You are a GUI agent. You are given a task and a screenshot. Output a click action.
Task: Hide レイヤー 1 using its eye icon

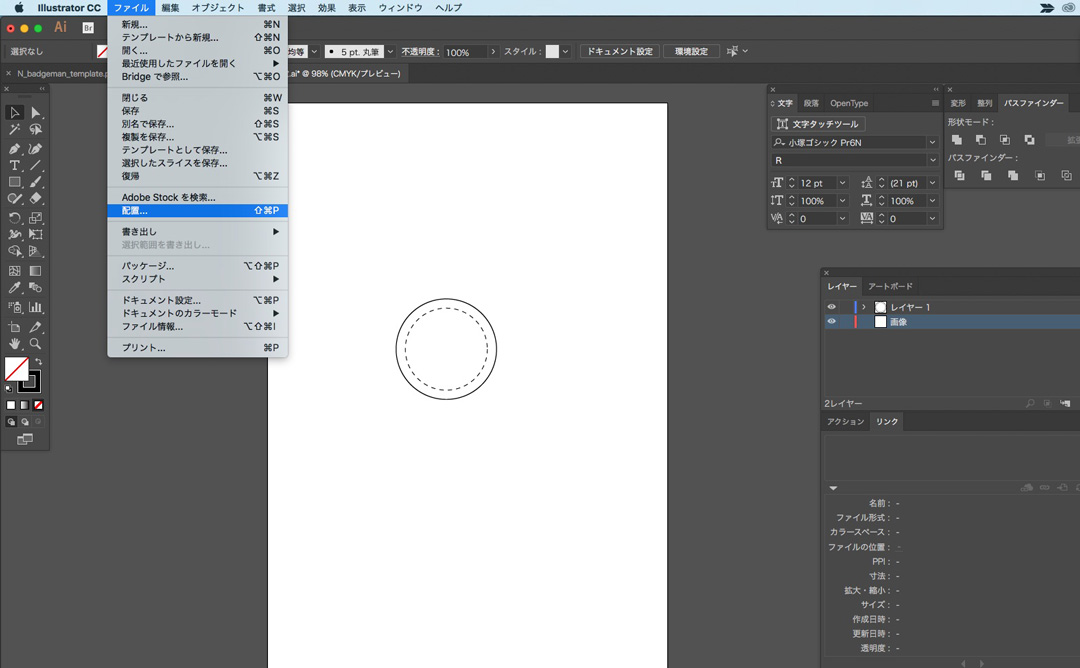831,307
